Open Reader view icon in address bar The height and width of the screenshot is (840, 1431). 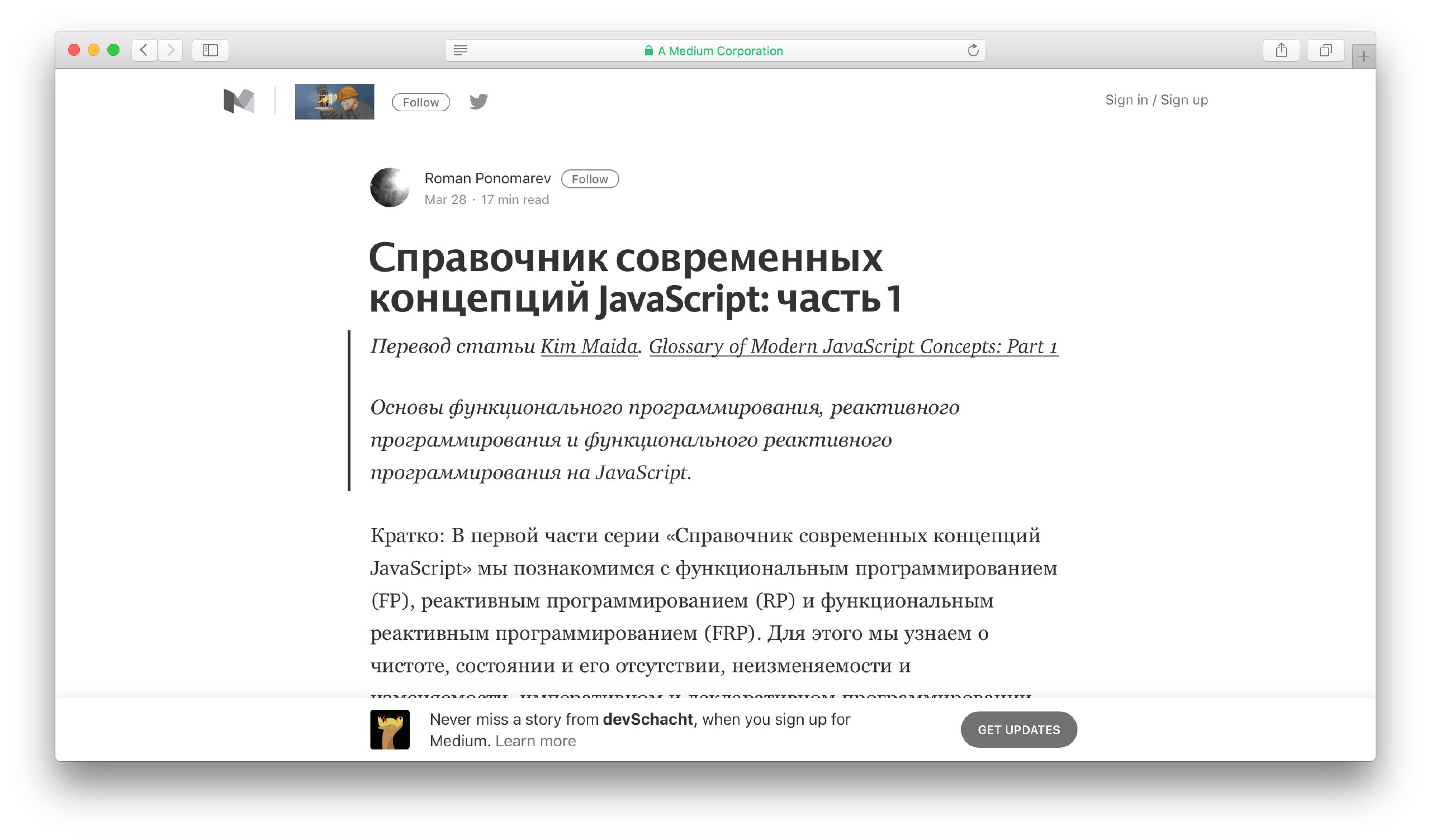pos(461,50)
